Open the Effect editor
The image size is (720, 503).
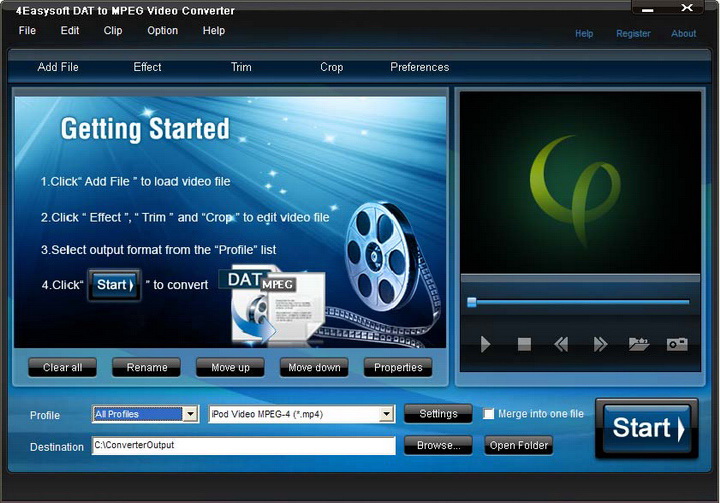[x=147, y=67]
